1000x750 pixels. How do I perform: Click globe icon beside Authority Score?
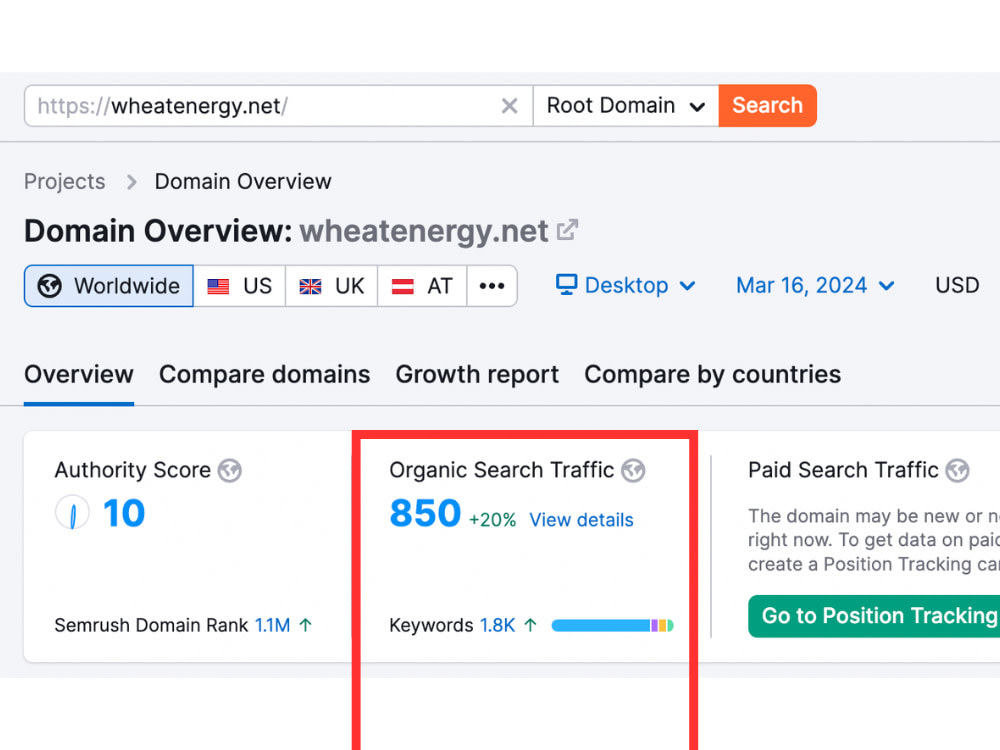[x=230, y=471]
